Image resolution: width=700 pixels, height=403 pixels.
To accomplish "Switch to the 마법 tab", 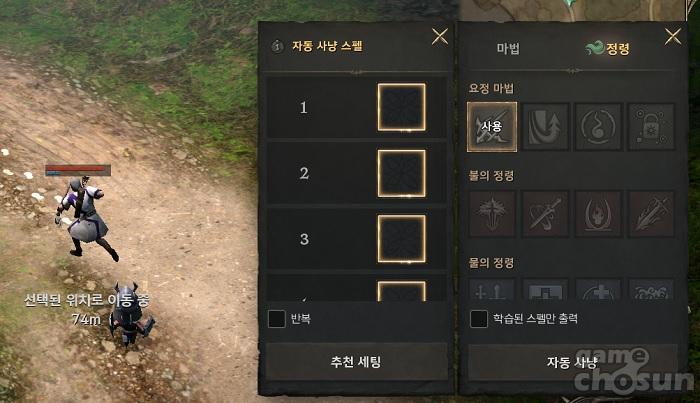I will point(508,48).
